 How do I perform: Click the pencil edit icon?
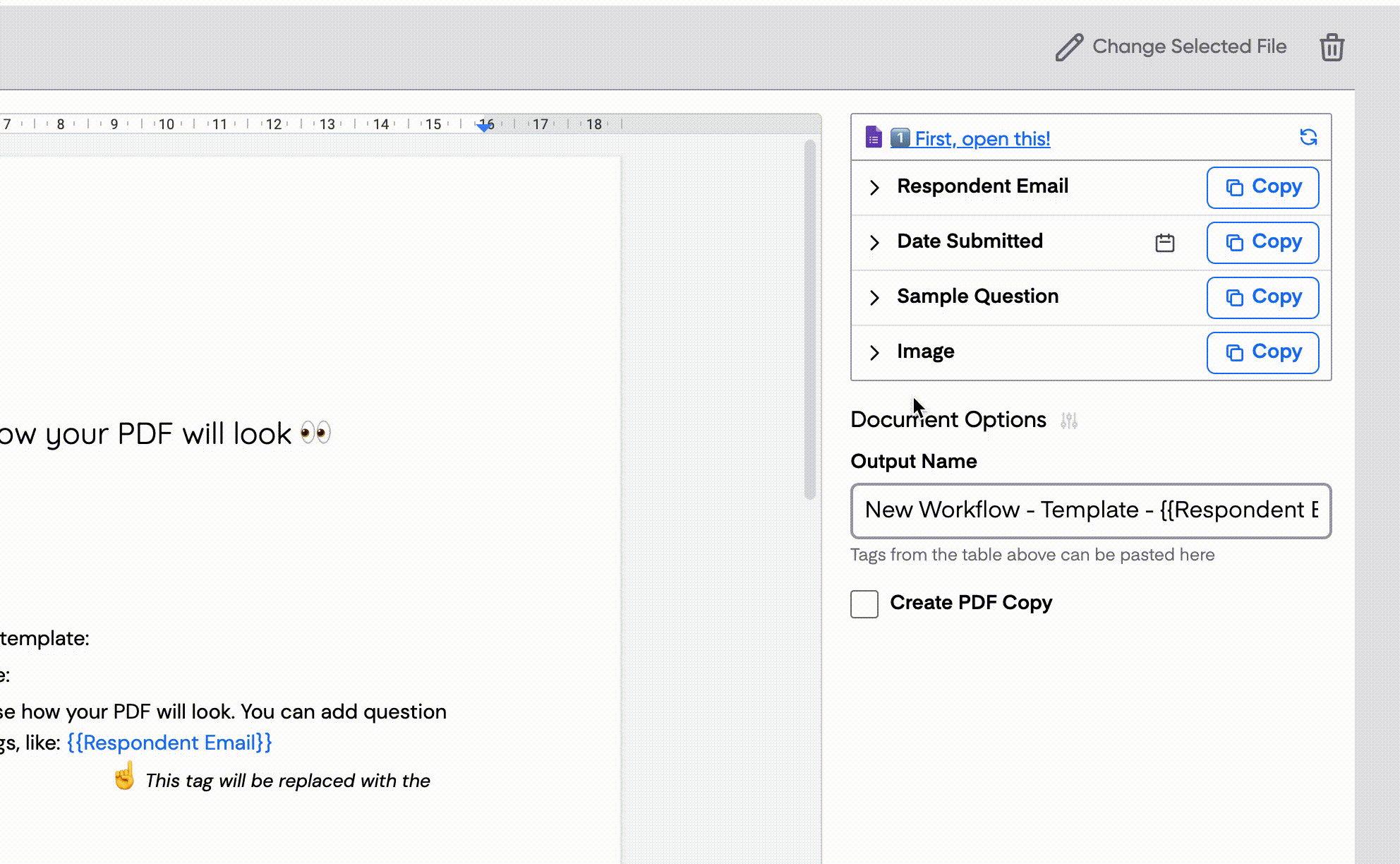pyautogui.click(x=1069, y=47)
